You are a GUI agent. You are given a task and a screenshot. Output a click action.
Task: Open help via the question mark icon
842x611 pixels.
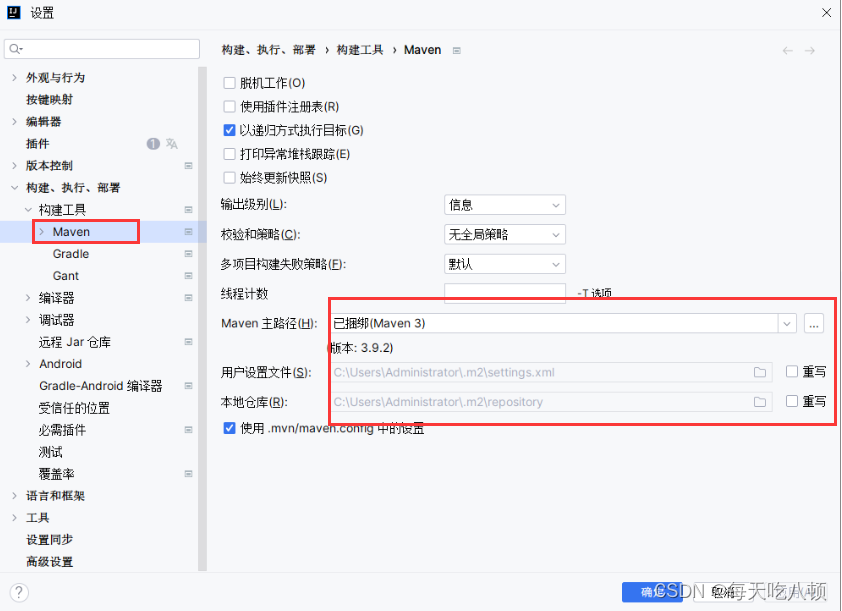tap(19, 593)
